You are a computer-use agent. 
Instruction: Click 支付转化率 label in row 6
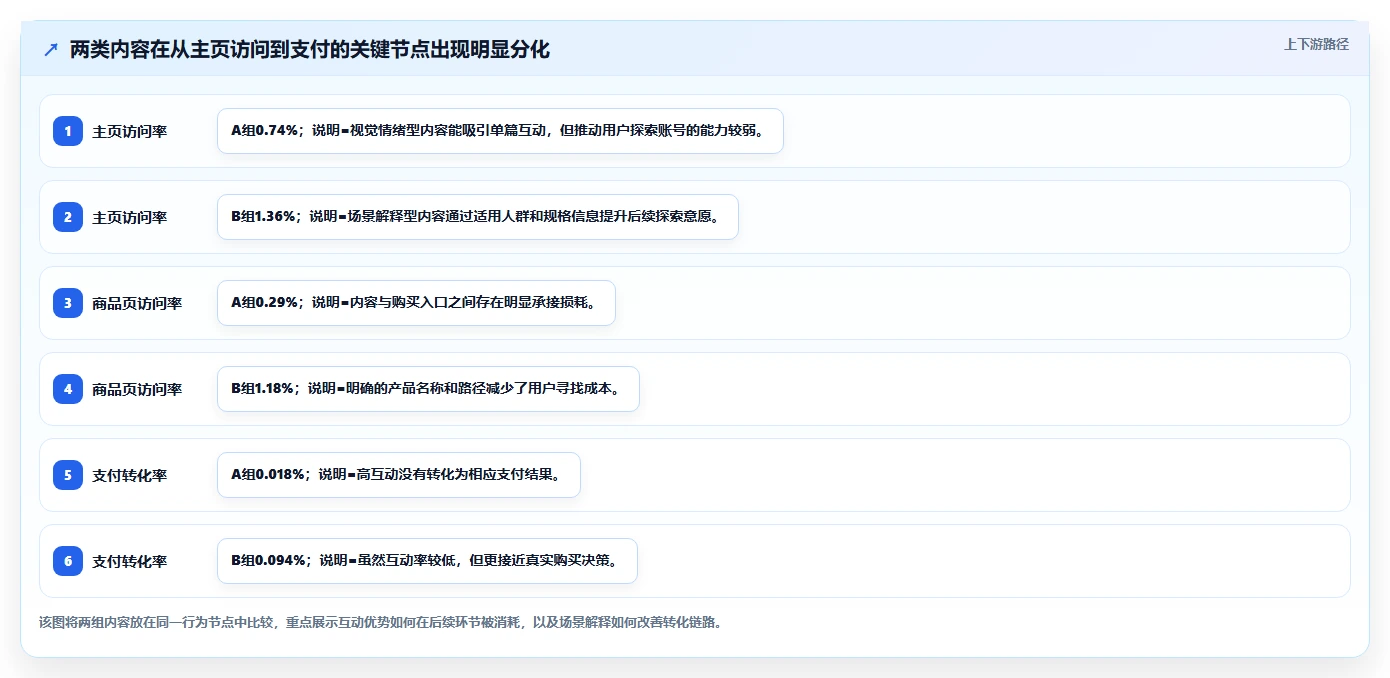point(130,561)
